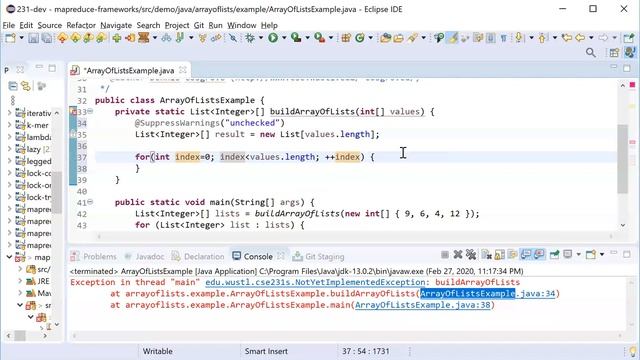Run the program with green play icon

click(x=273, y=38)
